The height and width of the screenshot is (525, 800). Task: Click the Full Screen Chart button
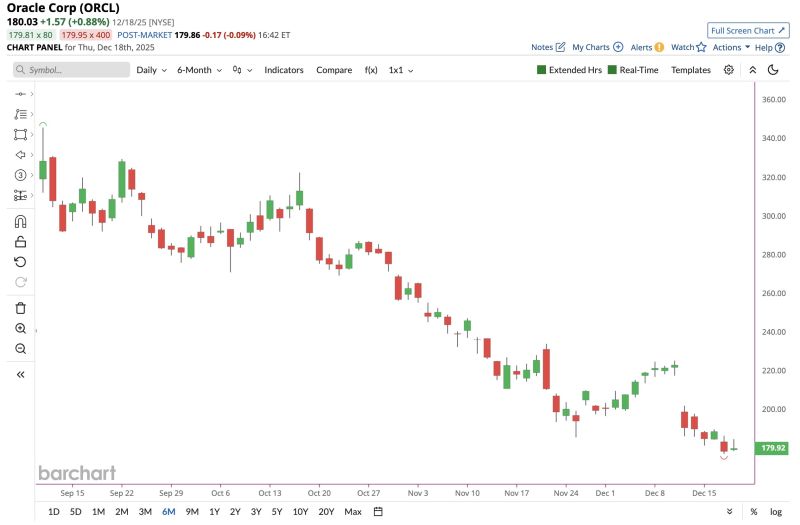pos(747,30)
